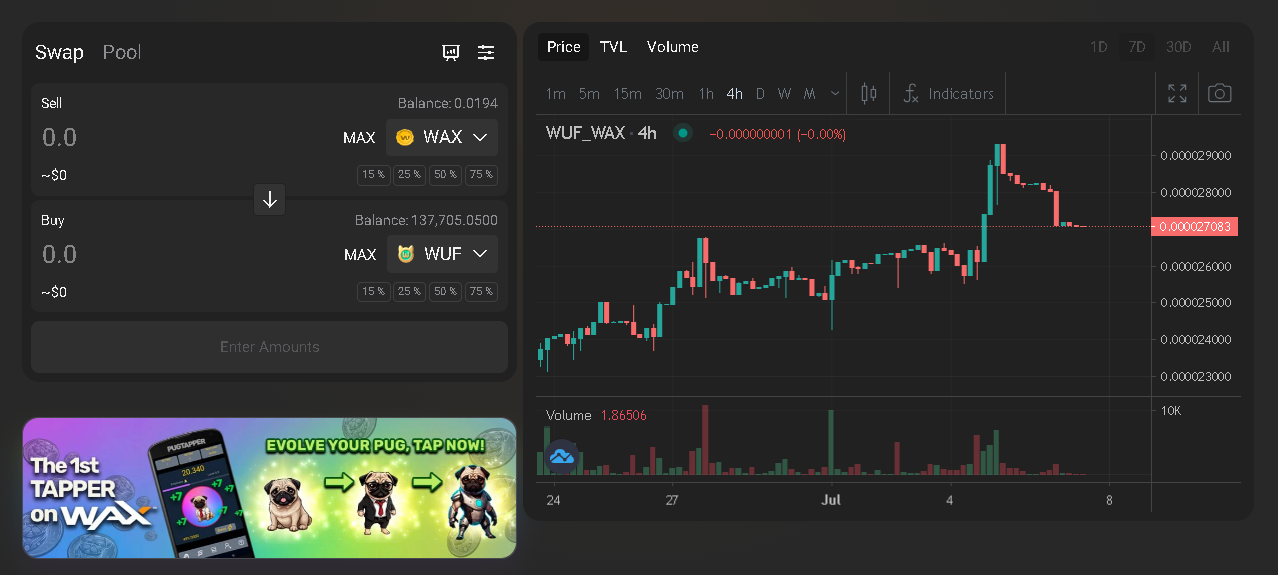Click the Sell Balance: 0.0194 text
The height and width of the screenshot is (575, 1278).
point(447,103)
